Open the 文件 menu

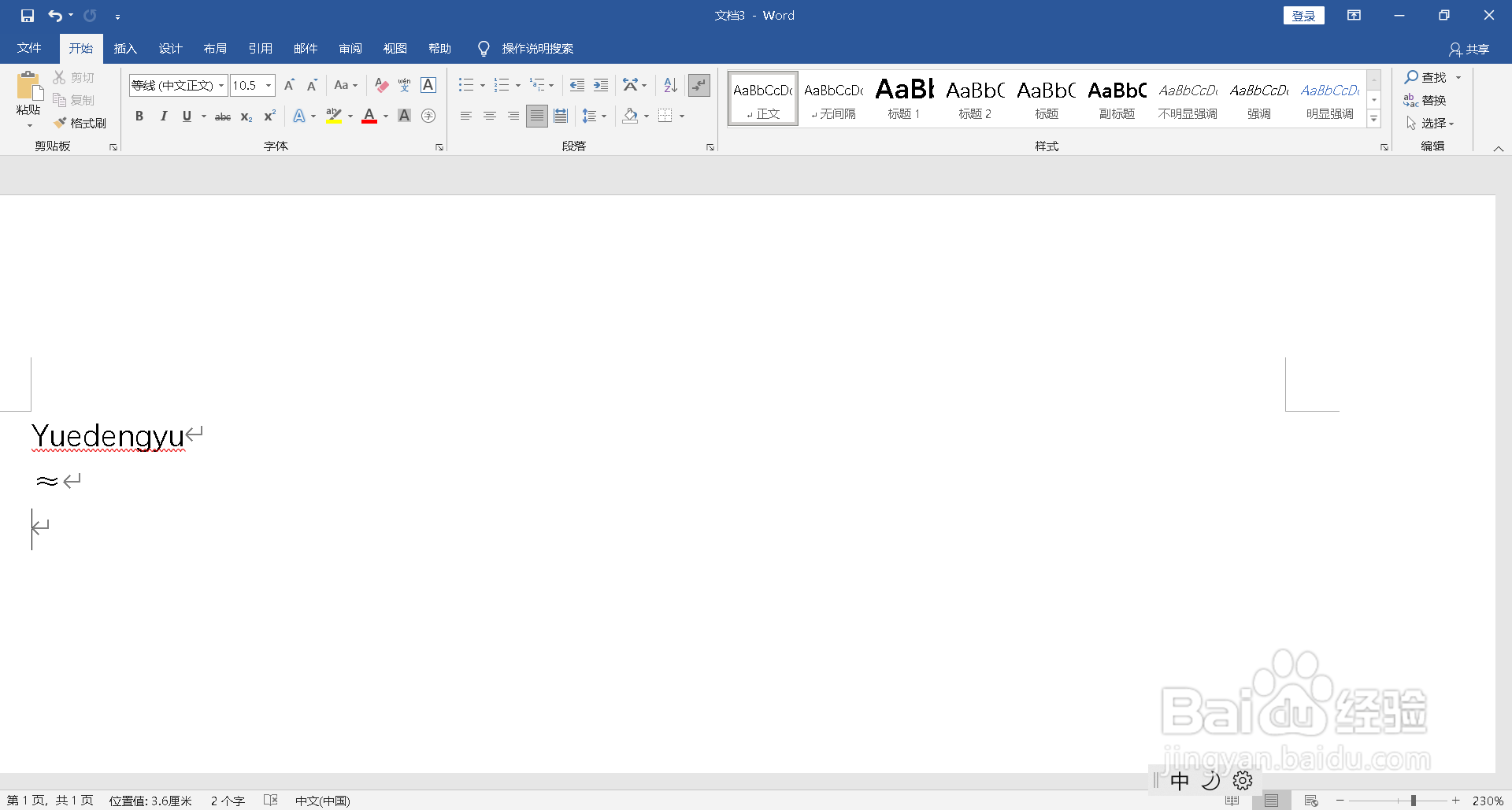pos(29,49)
